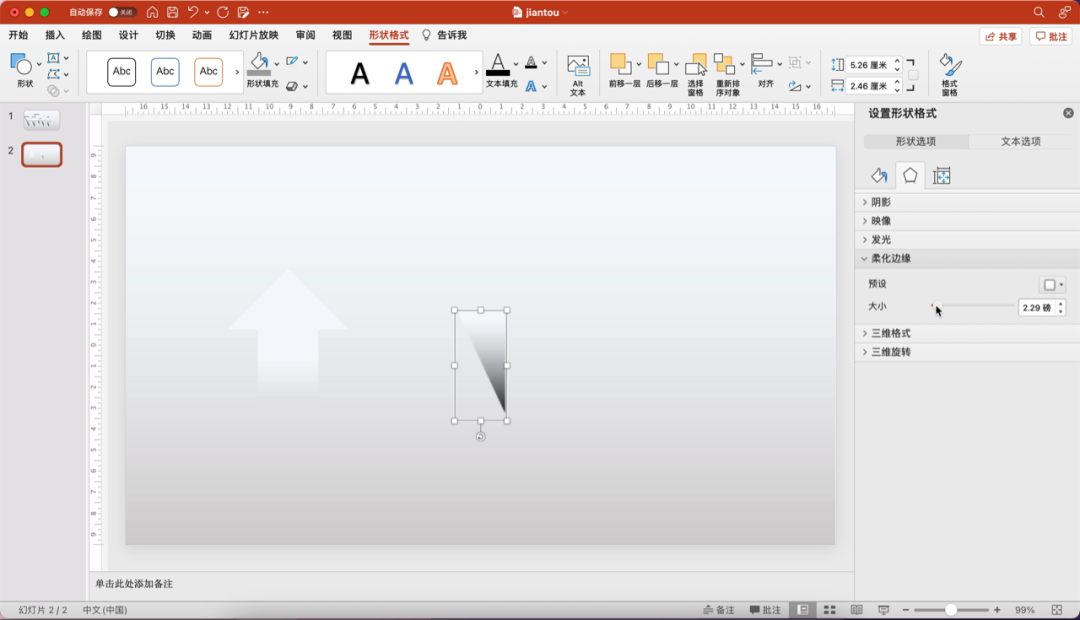Open the Slide Show (幻灯片放映) tab
The image size is (1080, 620).
(254, 35)
